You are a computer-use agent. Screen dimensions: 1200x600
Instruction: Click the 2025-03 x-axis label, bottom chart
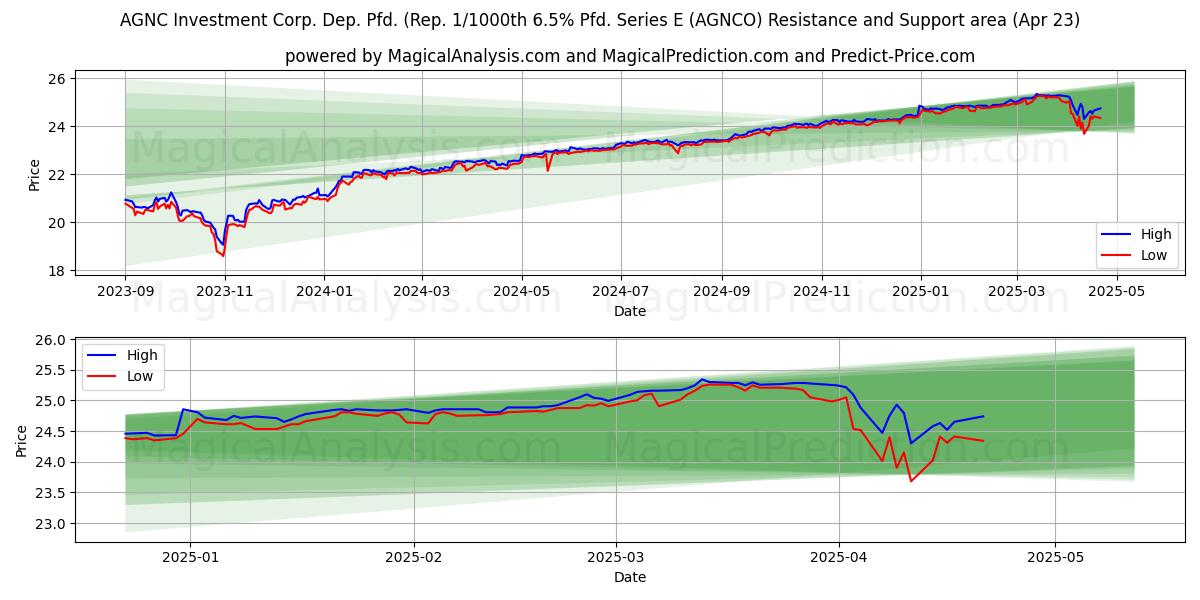(616, 557)
